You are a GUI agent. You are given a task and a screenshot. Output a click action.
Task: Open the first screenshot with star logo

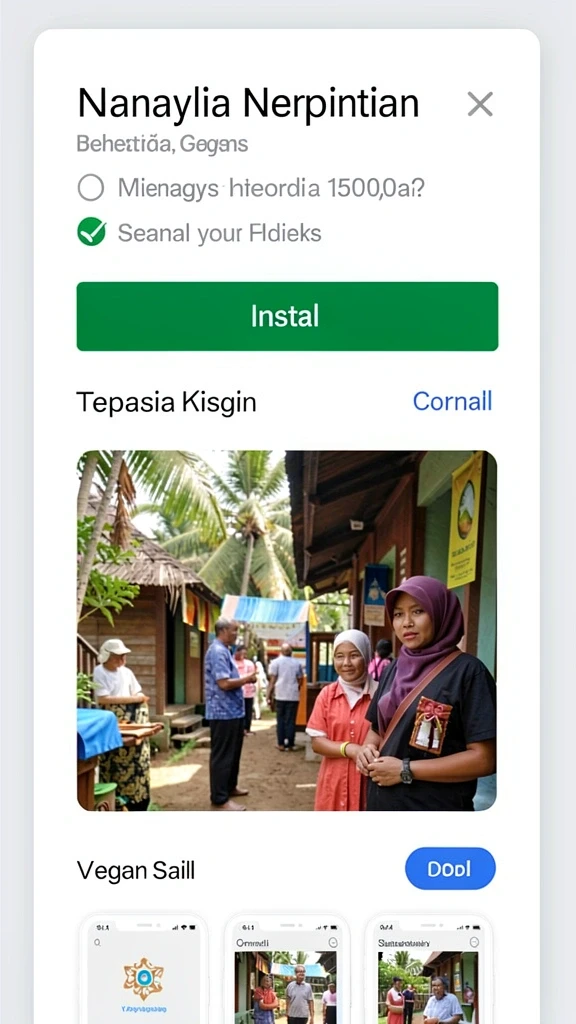144,969
